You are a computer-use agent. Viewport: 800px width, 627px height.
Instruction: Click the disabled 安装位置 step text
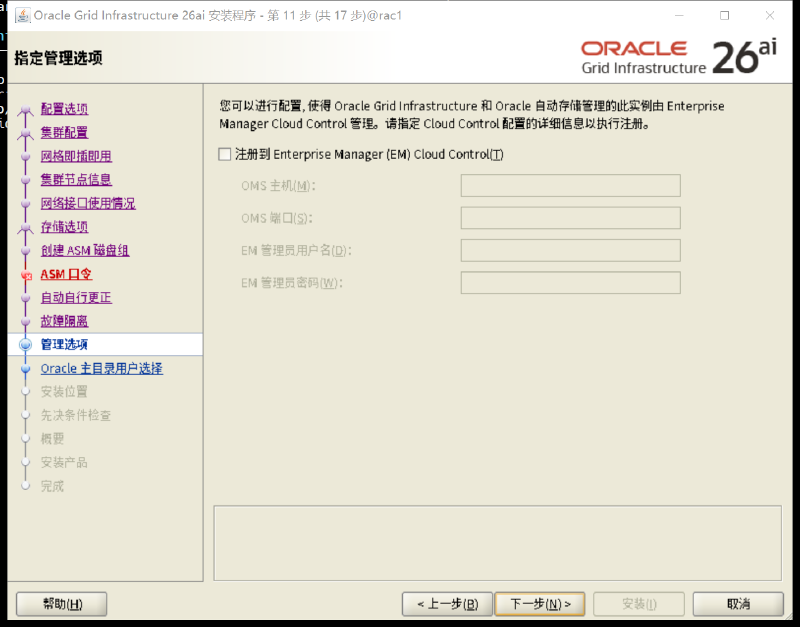tap(64, 392)
